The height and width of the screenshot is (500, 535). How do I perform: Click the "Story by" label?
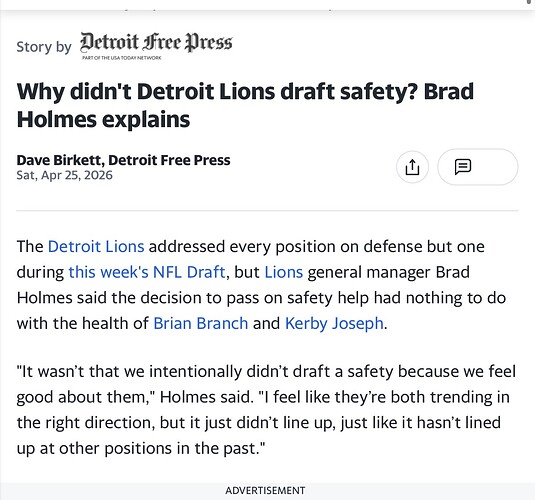pyautogui.click(x=44, y=47)
